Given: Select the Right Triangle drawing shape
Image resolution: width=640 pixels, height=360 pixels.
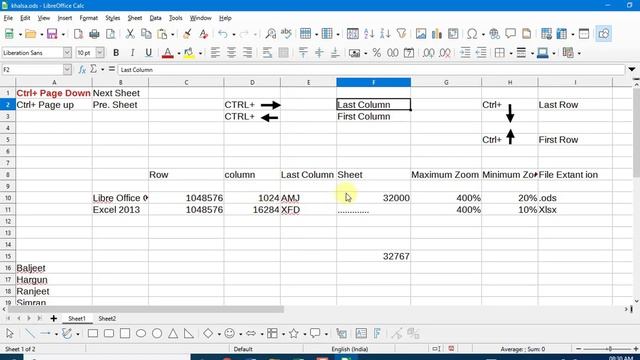Looking at the screenshot, I should click(x=189, y=333).
